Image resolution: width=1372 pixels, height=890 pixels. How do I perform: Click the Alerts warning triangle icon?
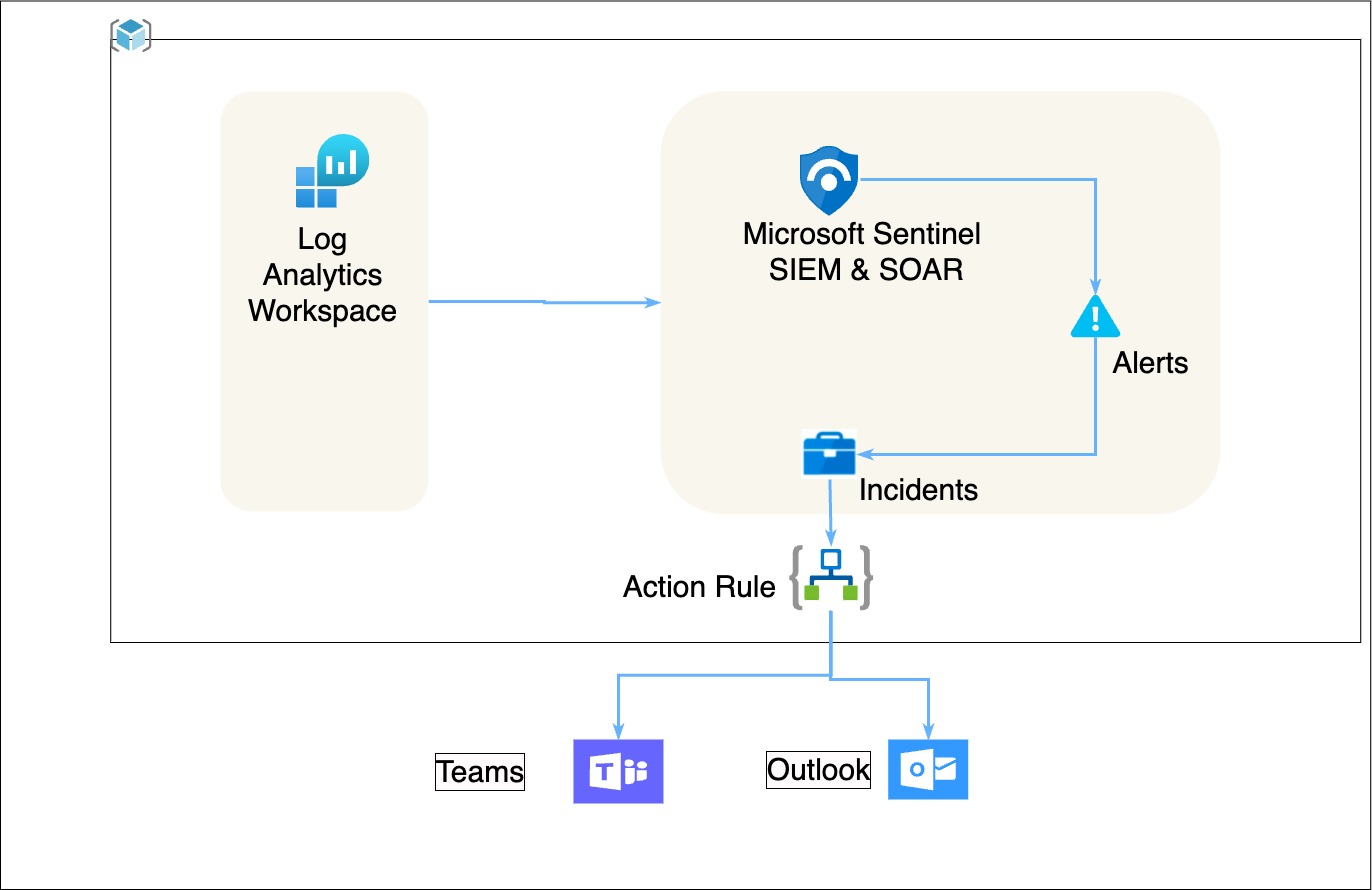coord(1096,315)
